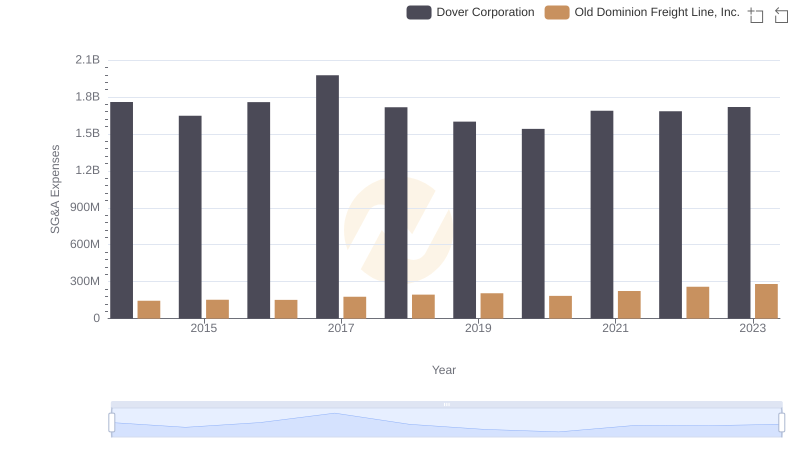
Task: Click the Dover Corporation dark legend swatch
Action: [x=419, y=12]
